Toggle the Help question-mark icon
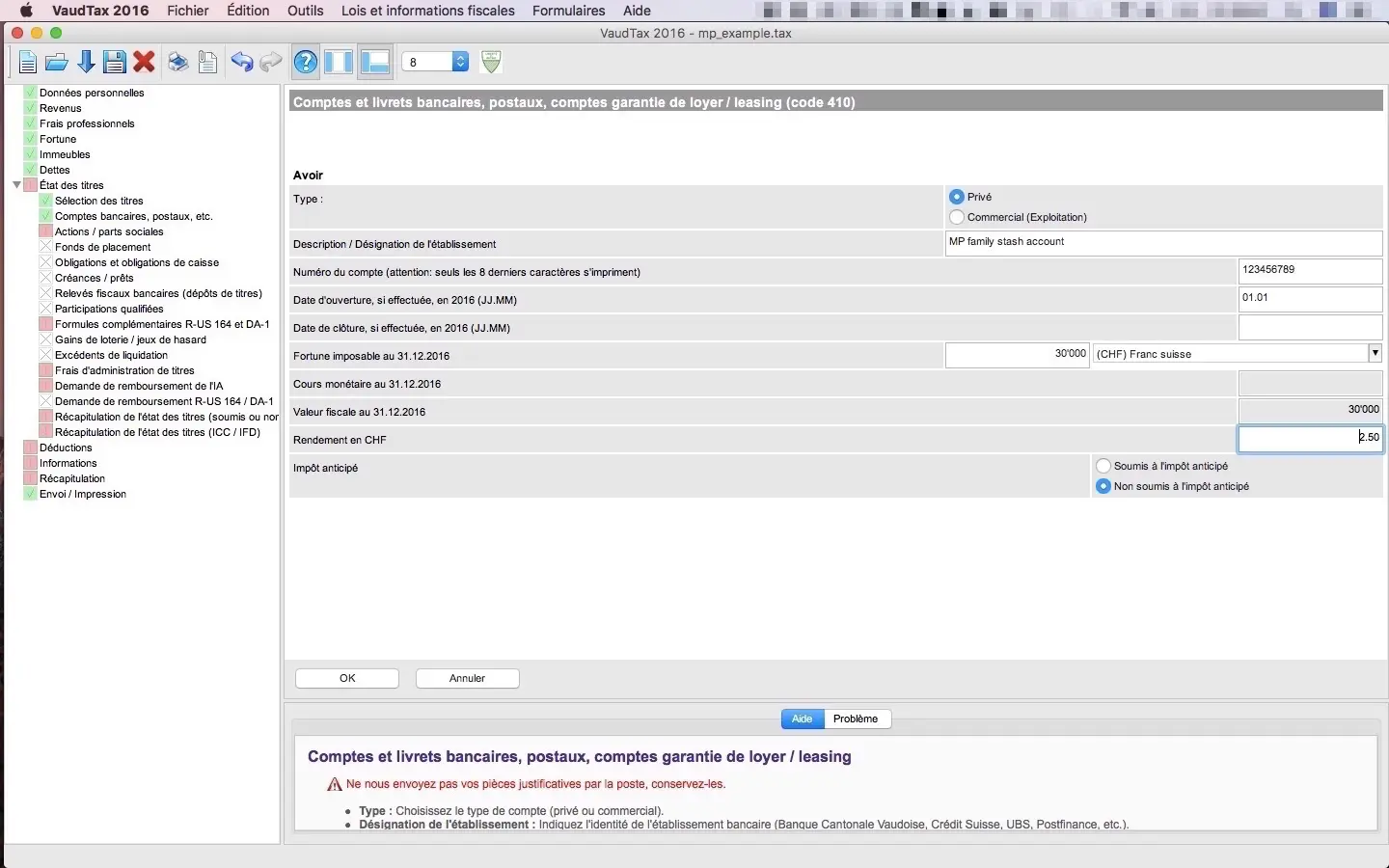 (x=306, y=63)
